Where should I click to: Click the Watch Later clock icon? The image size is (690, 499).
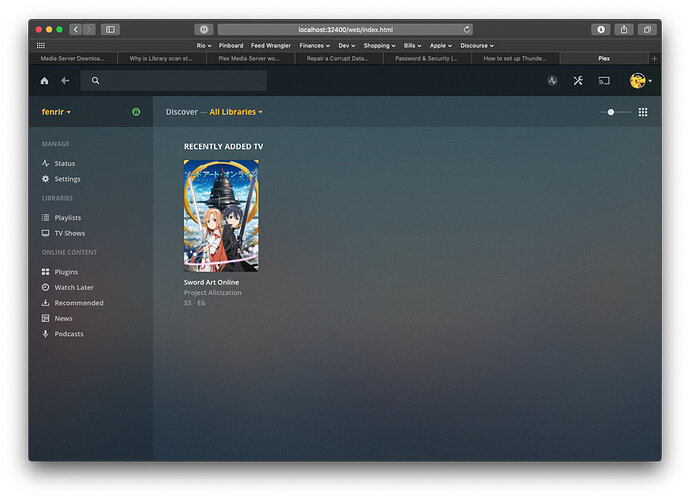tap(45, 287)
